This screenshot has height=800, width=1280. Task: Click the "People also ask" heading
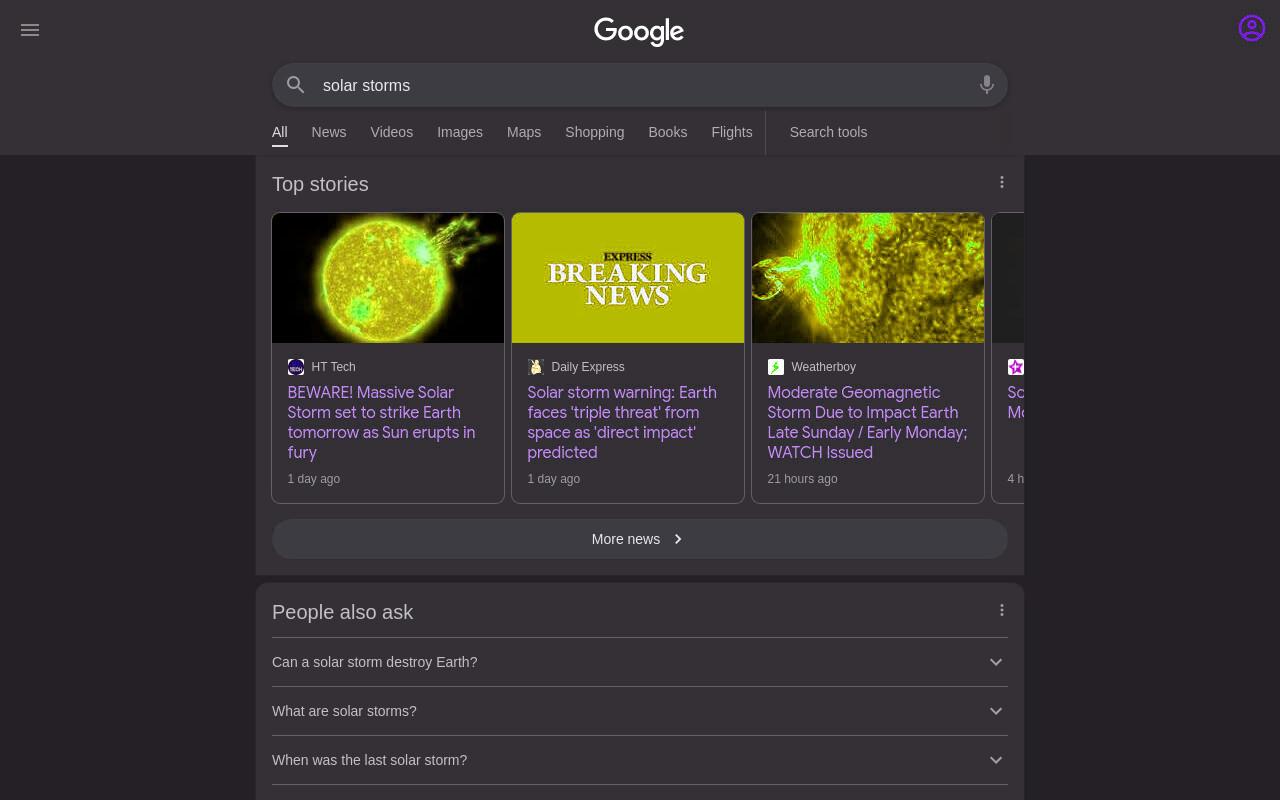pyautogui.click(x=342, y=612)
